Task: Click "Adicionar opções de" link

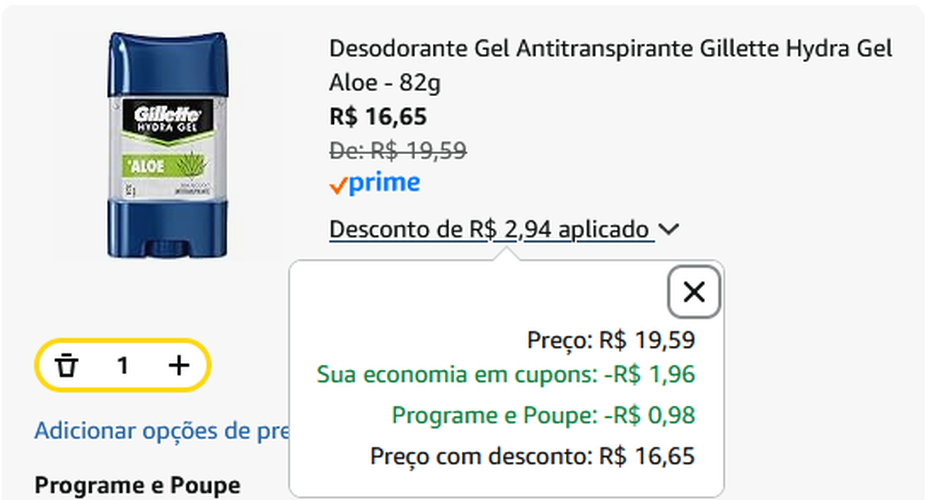Action: tap(161, 431)
